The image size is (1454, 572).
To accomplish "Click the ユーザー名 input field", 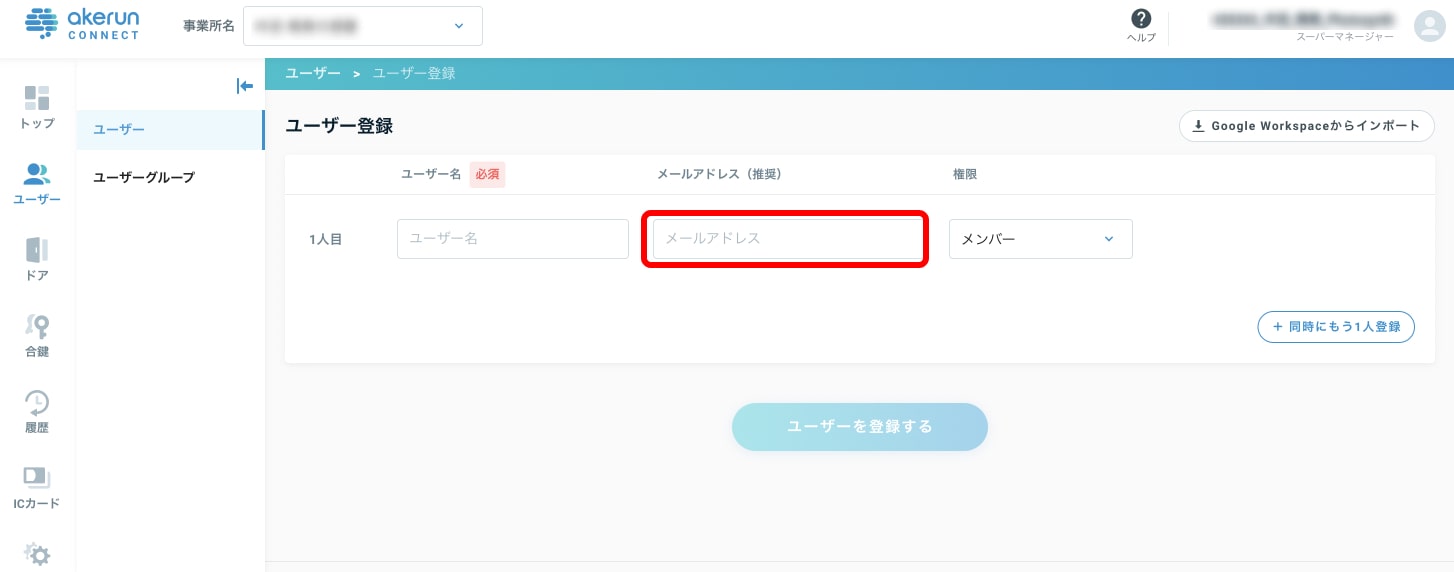I will 513,239.
